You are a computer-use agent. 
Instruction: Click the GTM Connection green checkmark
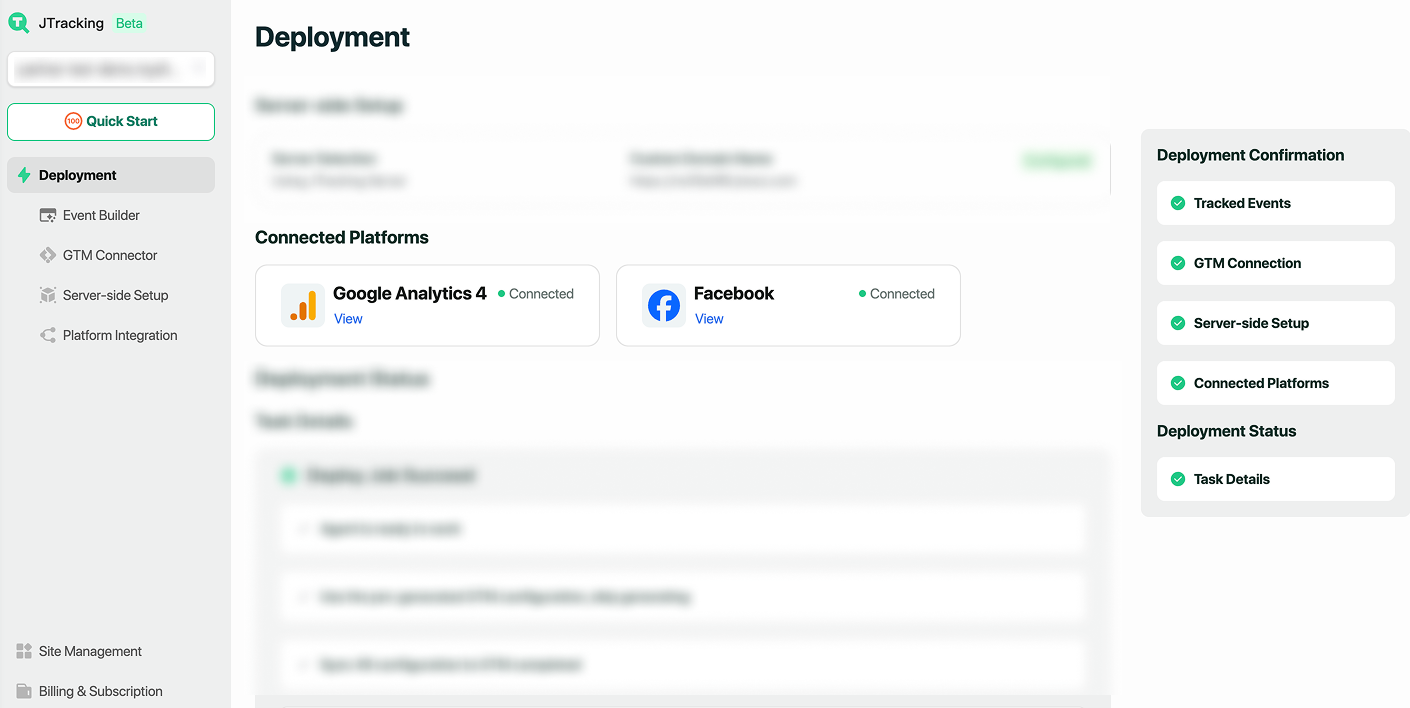tap(1178, 263)
